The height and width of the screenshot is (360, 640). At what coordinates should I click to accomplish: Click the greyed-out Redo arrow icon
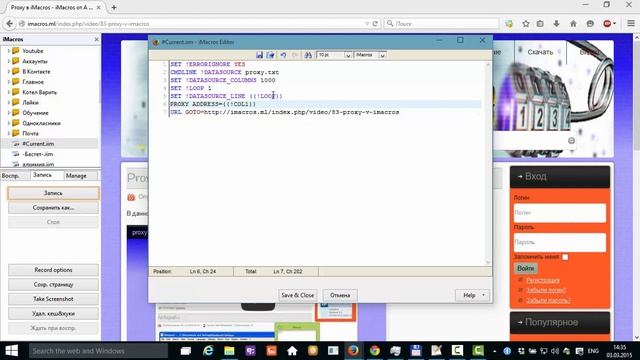pyautogui.click(x=295, y=55)
